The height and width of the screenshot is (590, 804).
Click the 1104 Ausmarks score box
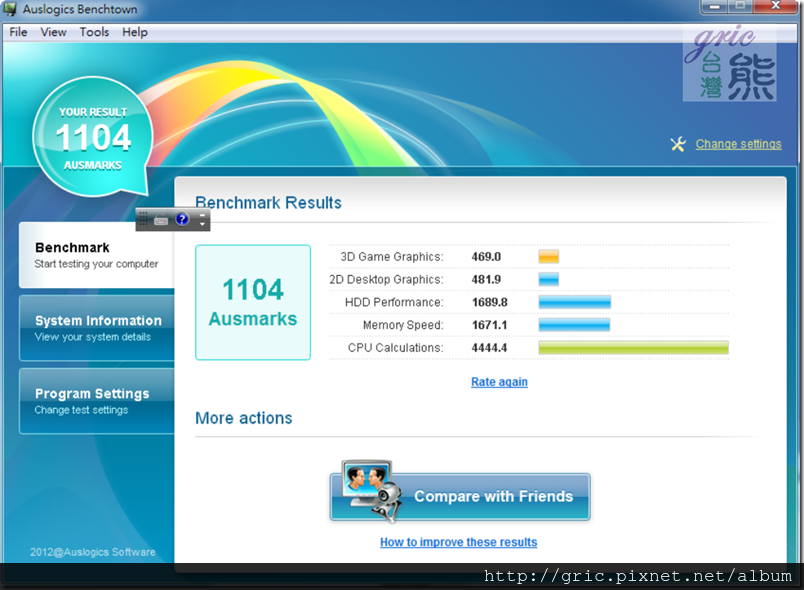pos(253,302)
